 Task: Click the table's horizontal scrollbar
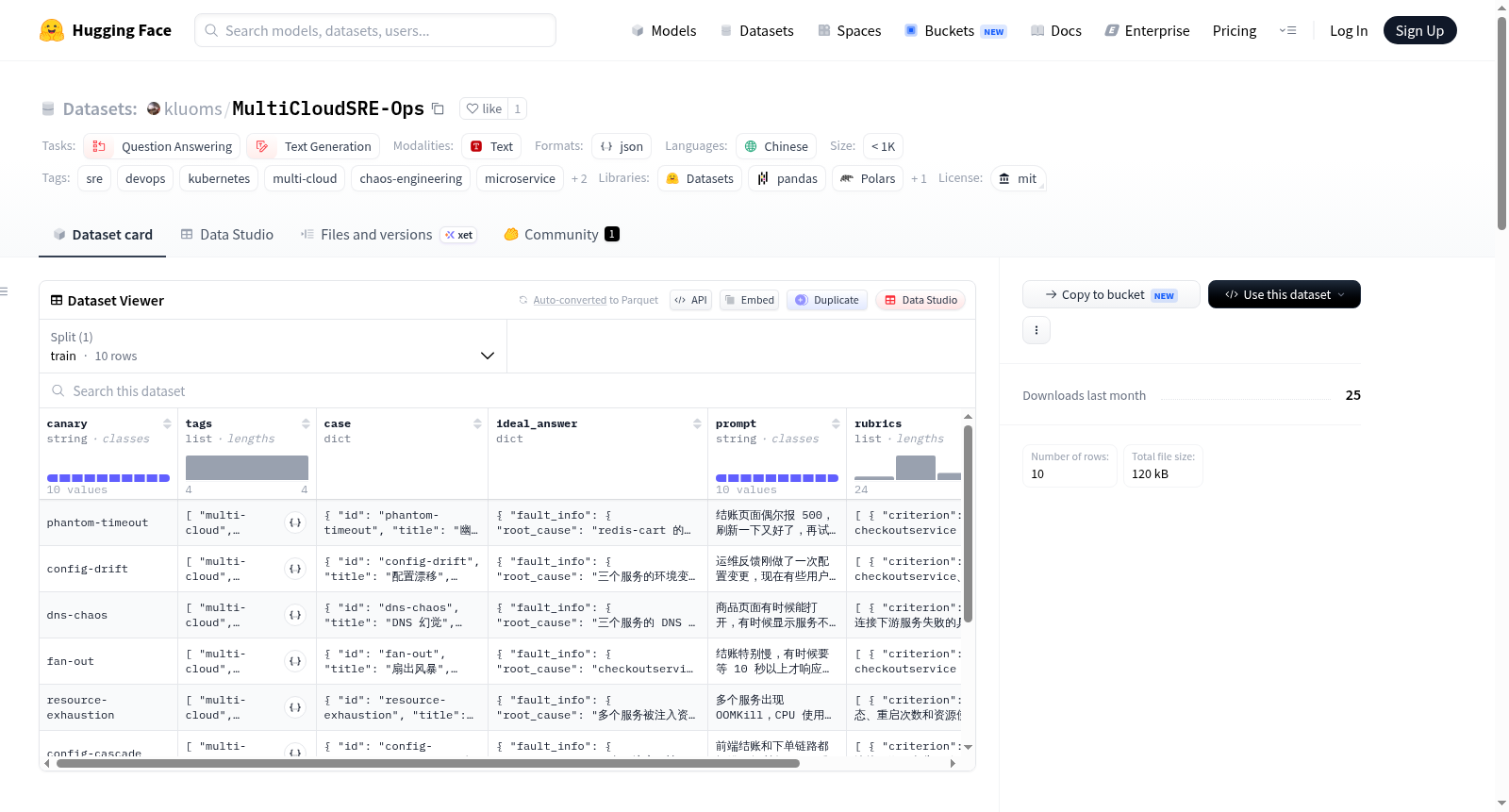(x=428, y=764)
